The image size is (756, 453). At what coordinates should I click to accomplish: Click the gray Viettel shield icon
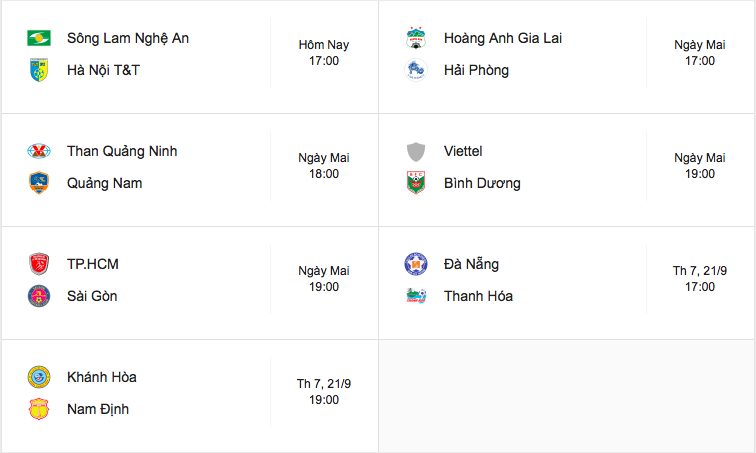coord(416,151)
